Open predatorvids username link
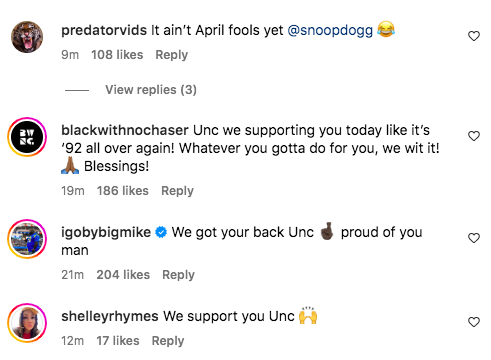This screenshot has width=491, height=360. click(104, 30)
